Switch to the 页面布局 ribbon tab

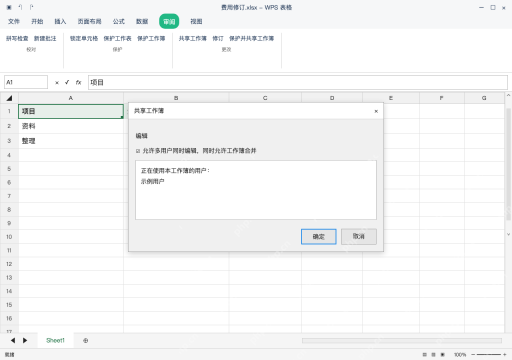tap(89, 21)
